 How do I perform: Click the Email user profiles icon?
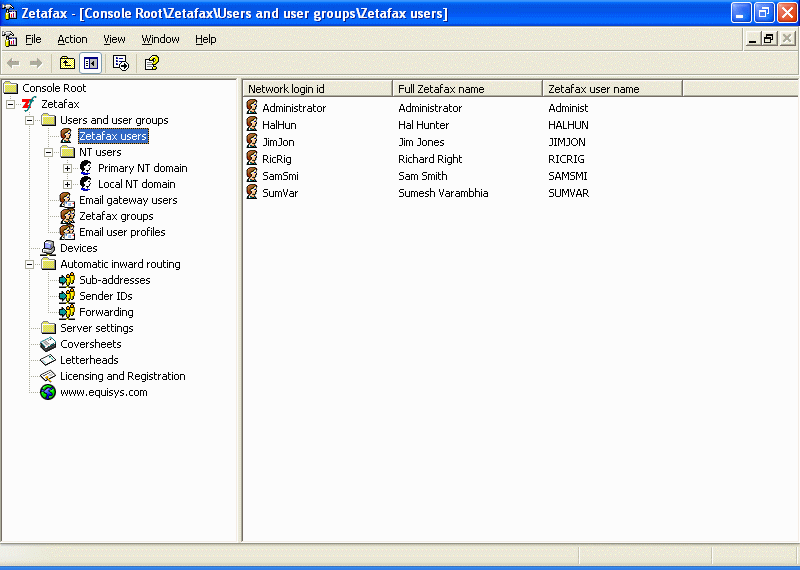coord(67,232)
